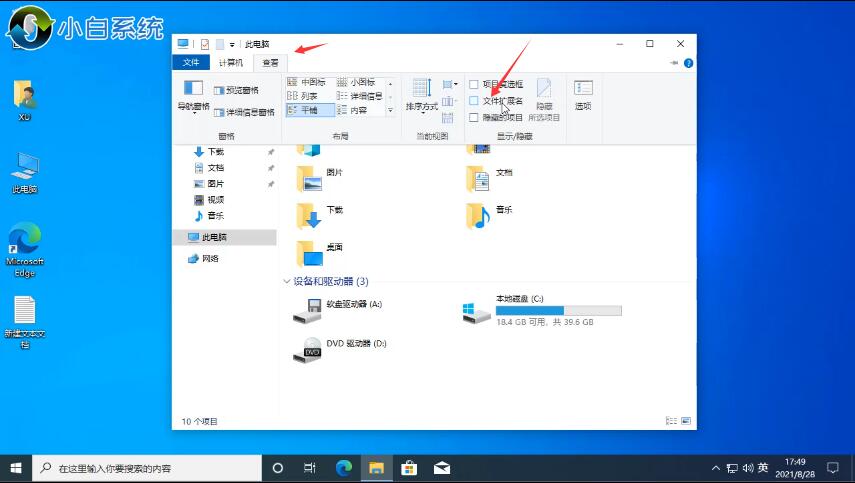The image size is (855, 483).
Task: Choose the 小图标 layout option
Action: pyautogui.click(x=356, y=82)
